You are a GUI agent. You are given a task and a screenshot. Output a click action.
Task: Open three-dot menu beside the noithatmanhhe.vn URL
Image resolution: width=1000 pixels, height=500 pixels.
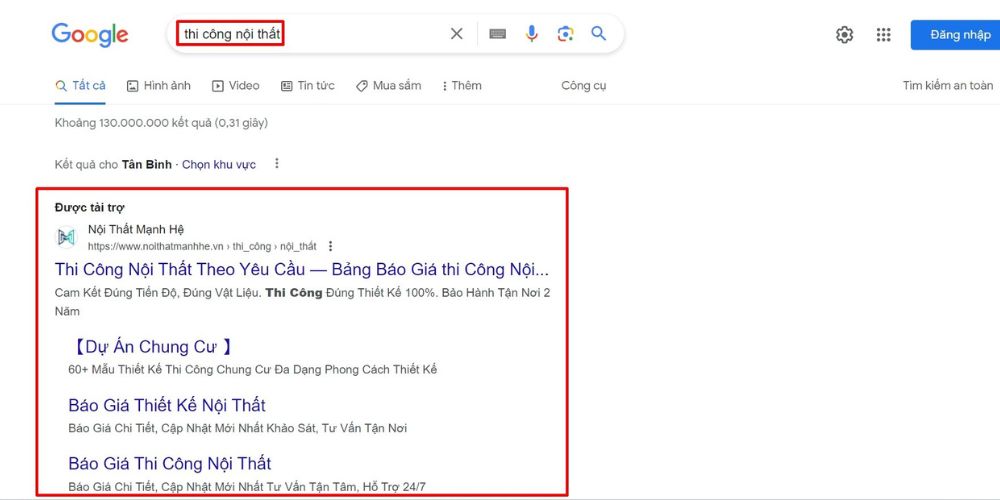[x=330, y=246]
